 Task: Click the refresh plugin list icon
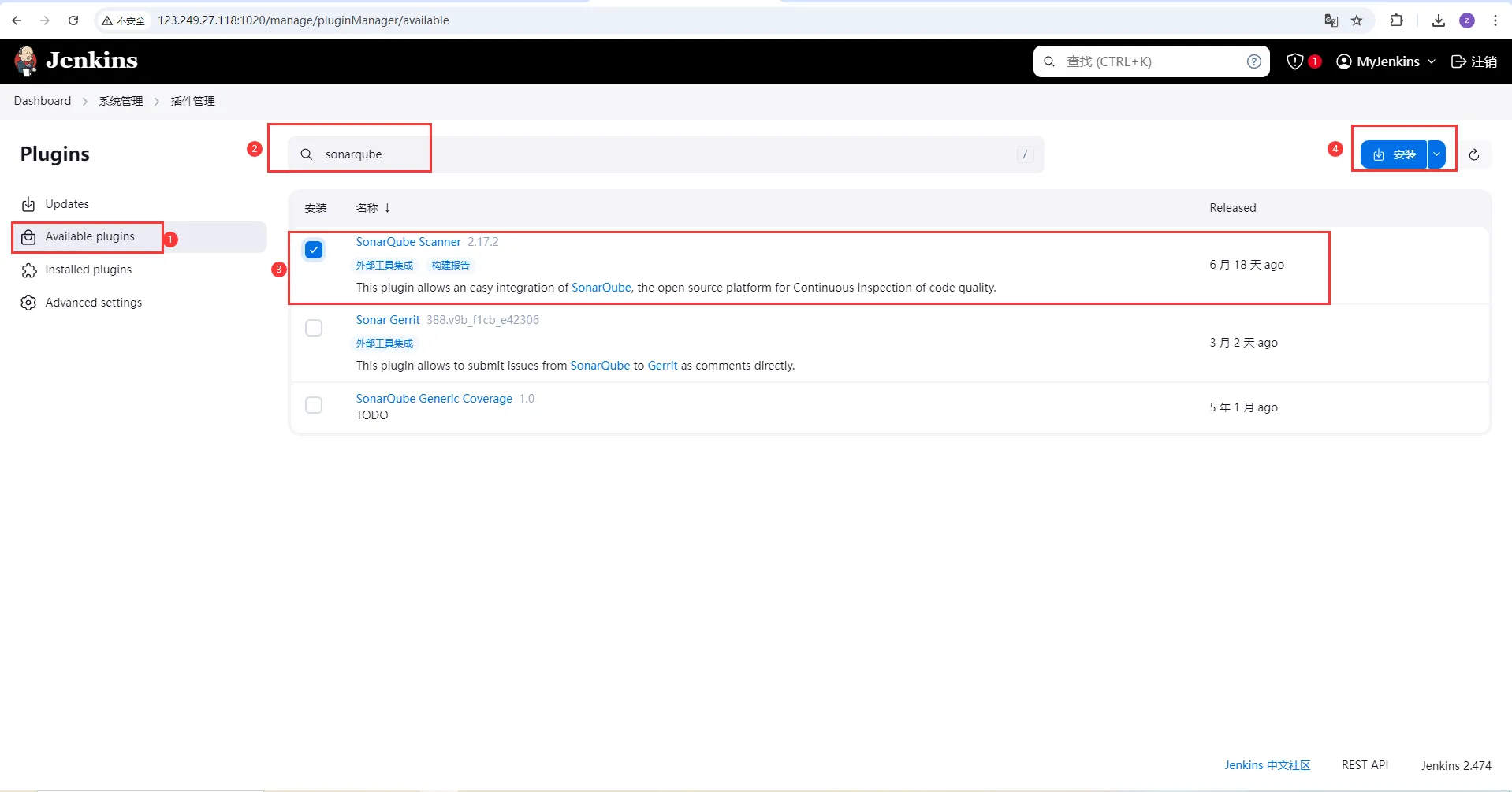[x=1473, y=154]
